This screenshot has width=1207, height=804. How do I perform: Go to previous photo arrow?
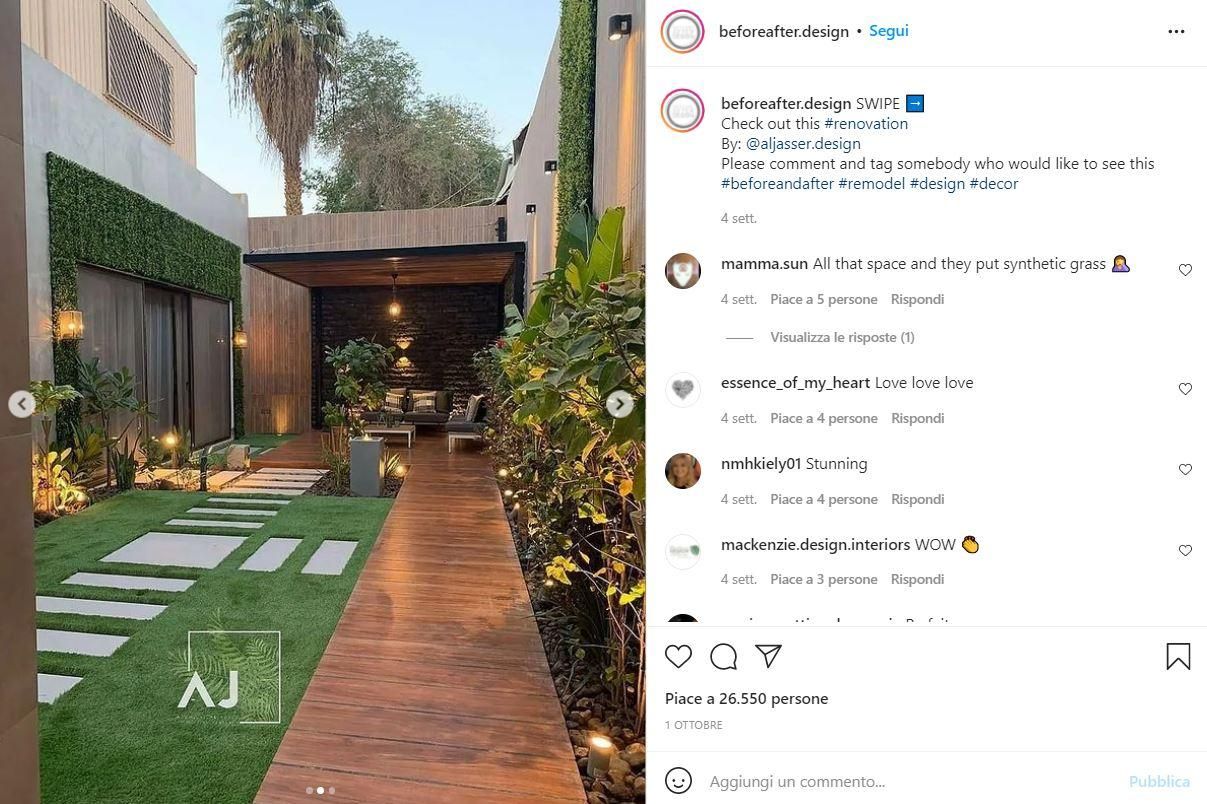(22, 404)
